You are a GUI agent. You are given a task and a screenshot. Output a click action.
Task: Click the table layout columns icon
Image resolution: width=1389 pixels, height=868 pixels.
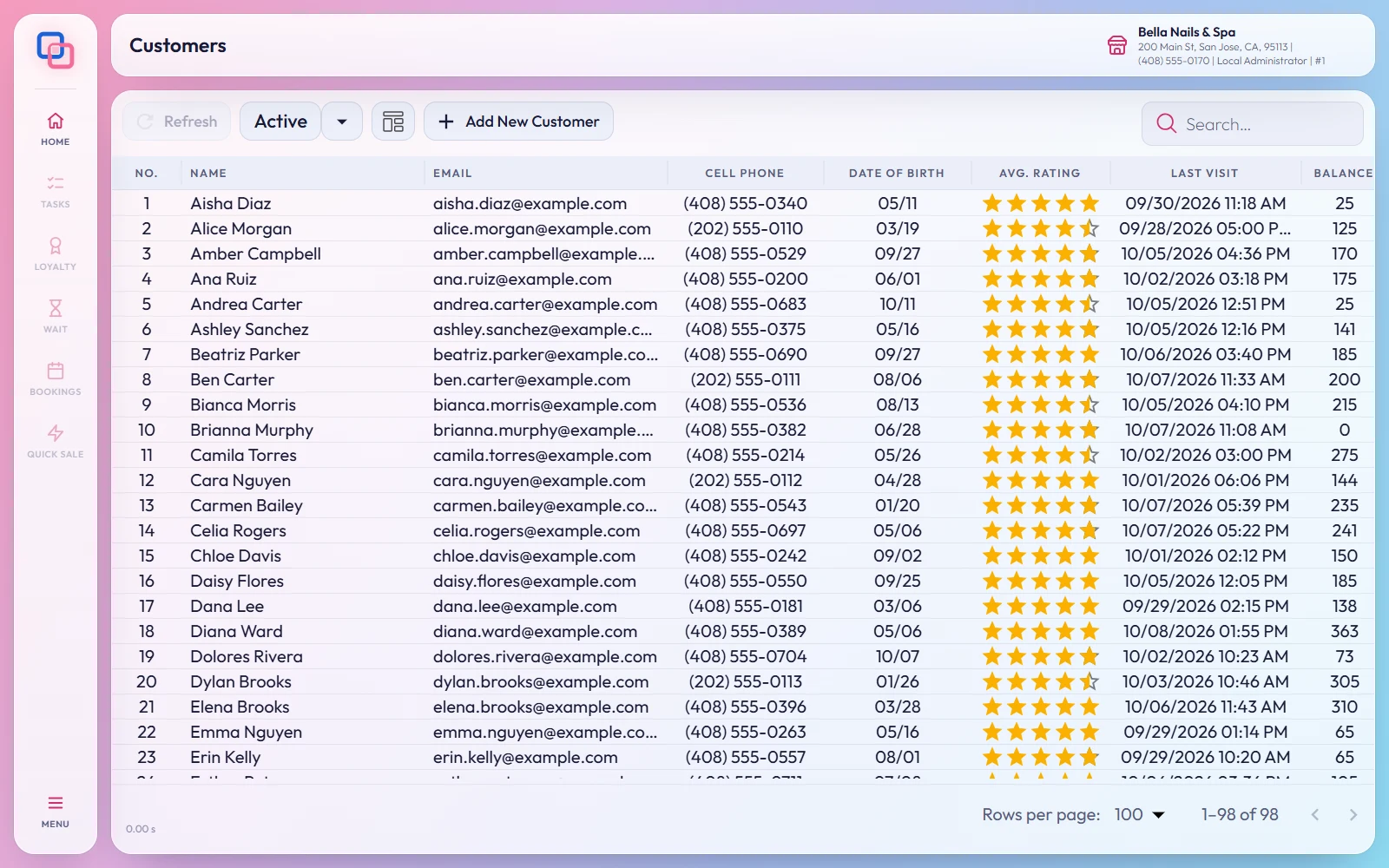point(393,122)
